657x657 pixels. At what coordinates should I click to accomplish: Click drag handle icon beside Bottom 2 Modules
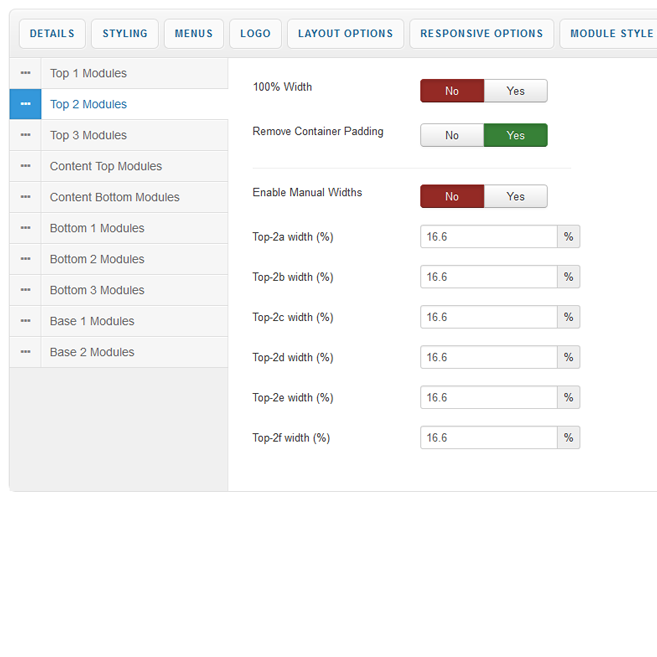(25, 260)
